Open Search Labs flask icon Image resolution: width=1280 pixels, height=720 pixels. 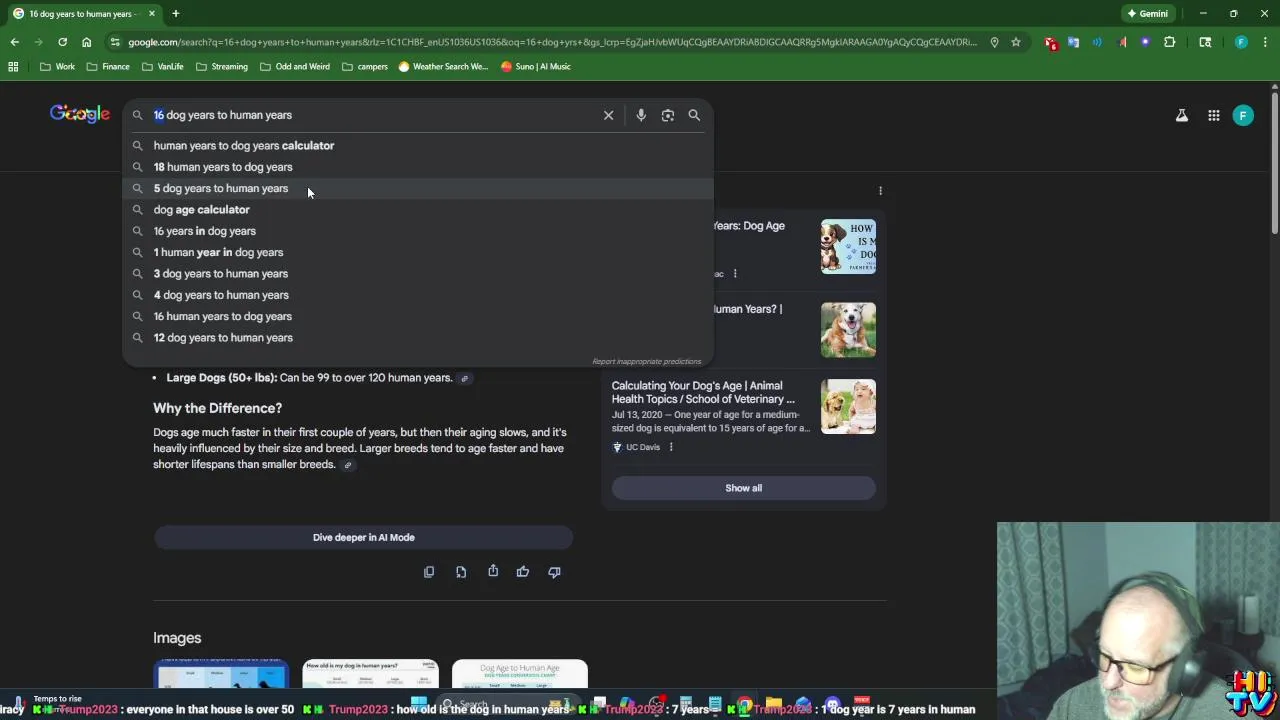pyautogui.click(x=1182, y=116)
